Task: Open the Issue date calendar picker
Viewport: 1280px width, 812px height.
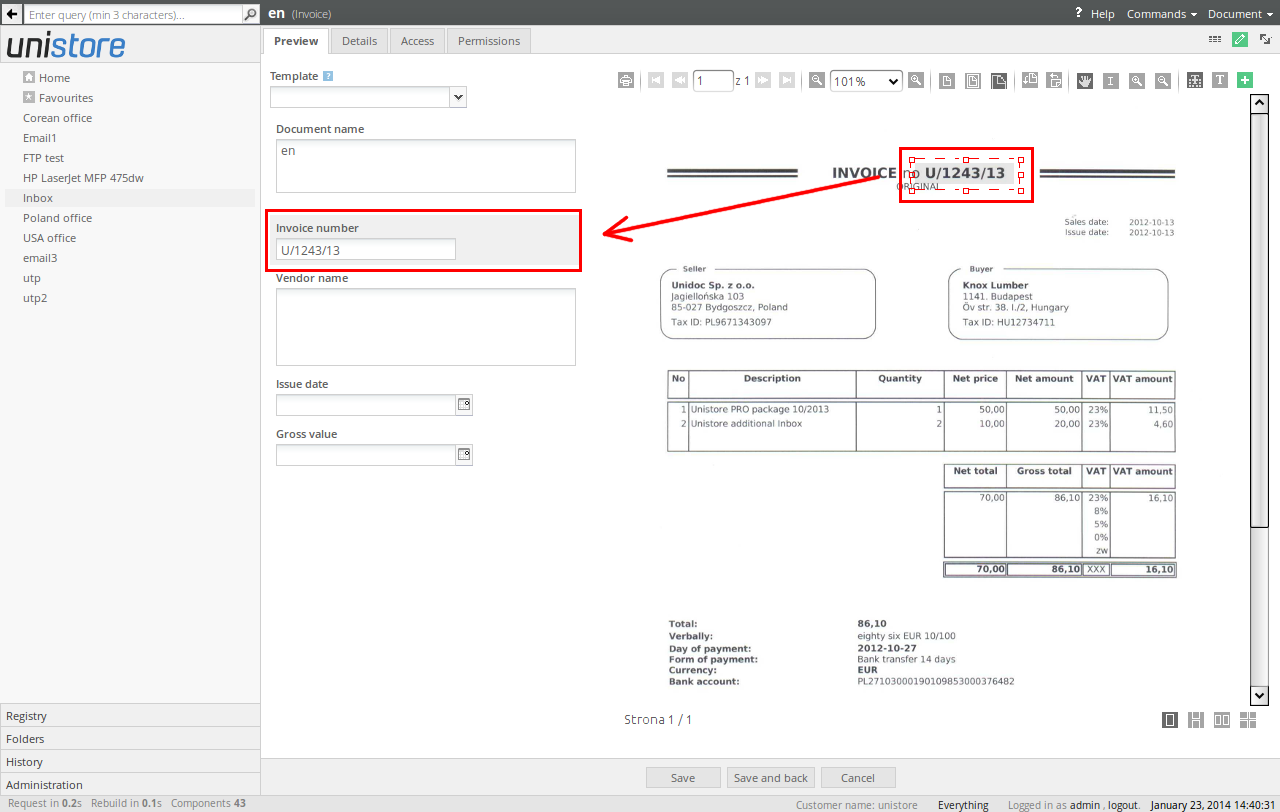Action: [464, 405]
